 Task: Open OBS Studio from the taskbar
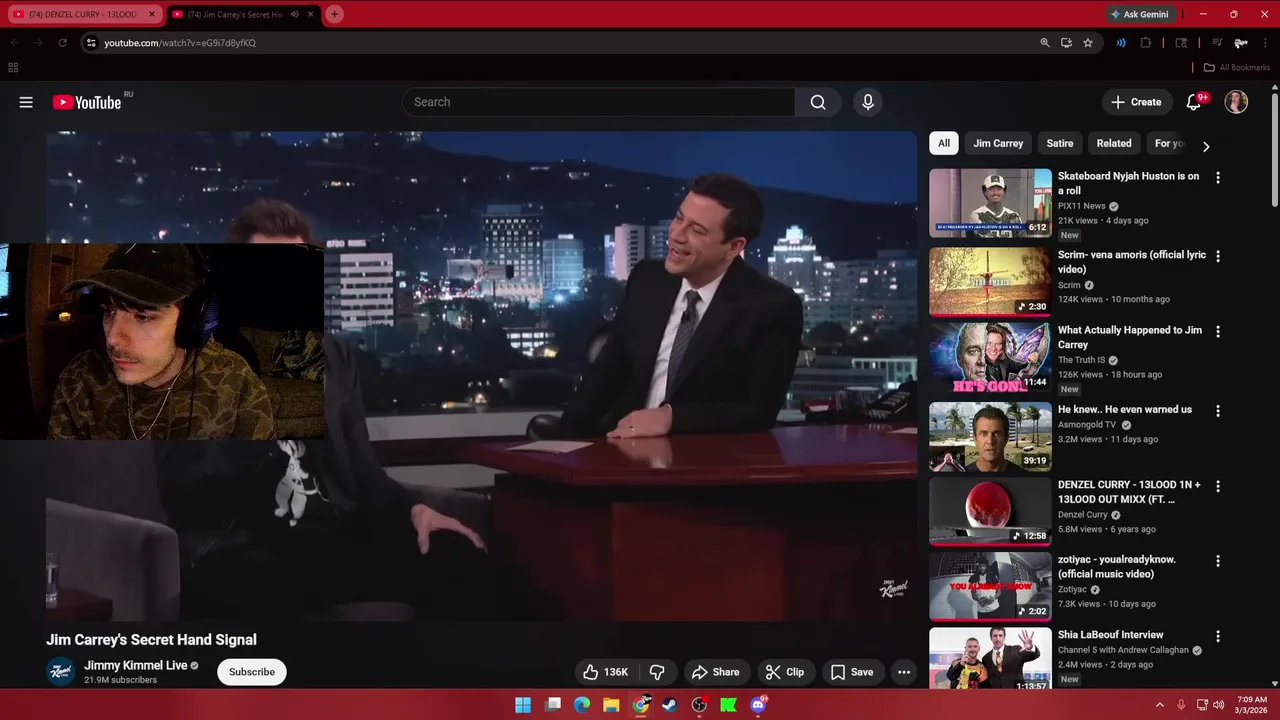coord(699,705)
